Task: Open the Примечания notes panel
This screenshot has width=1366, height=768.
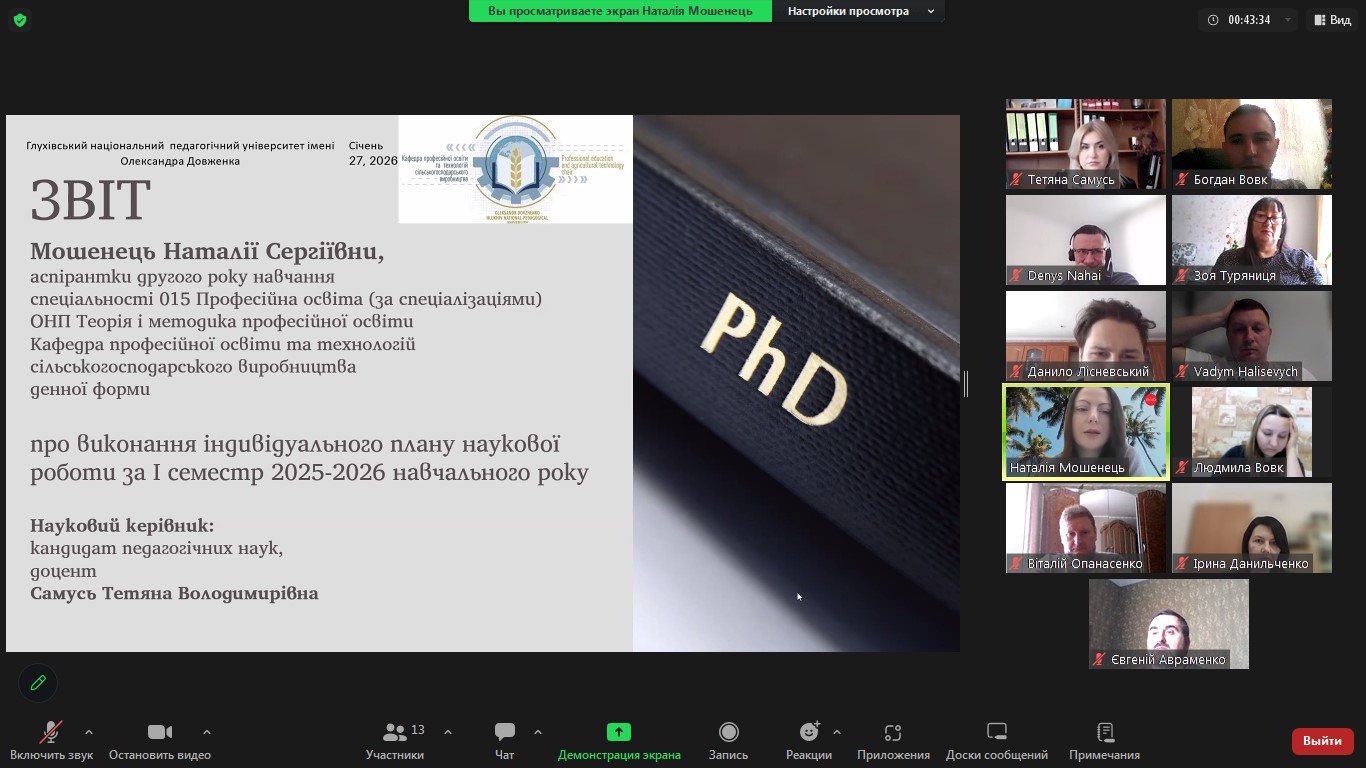Action: (x=1104, y=741)
